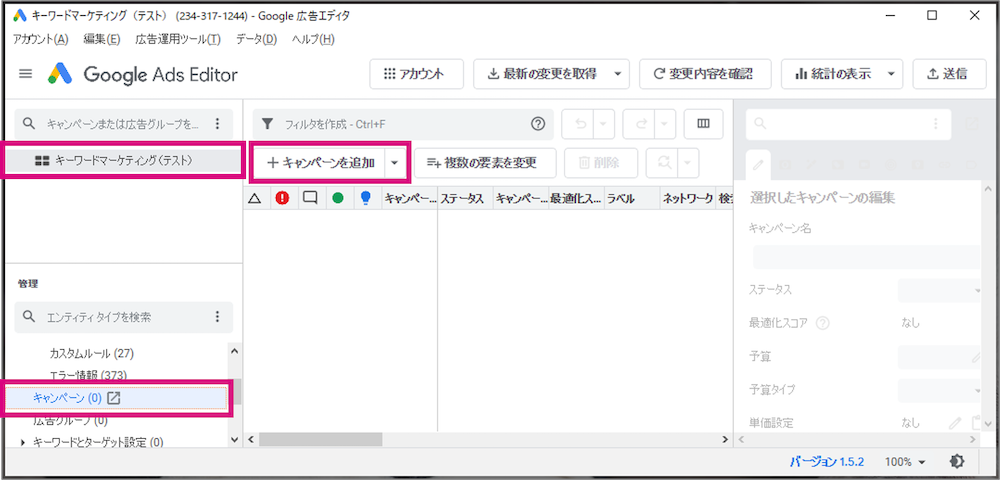Click the ネットワーク column header
This screenshot has width=1000, height=480.
687,198
